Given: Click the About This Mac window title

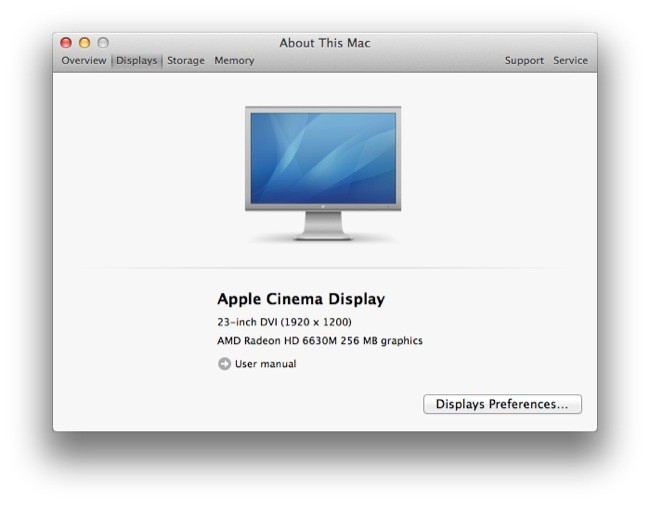Looking at the screenshot, I should coord(325,43).
